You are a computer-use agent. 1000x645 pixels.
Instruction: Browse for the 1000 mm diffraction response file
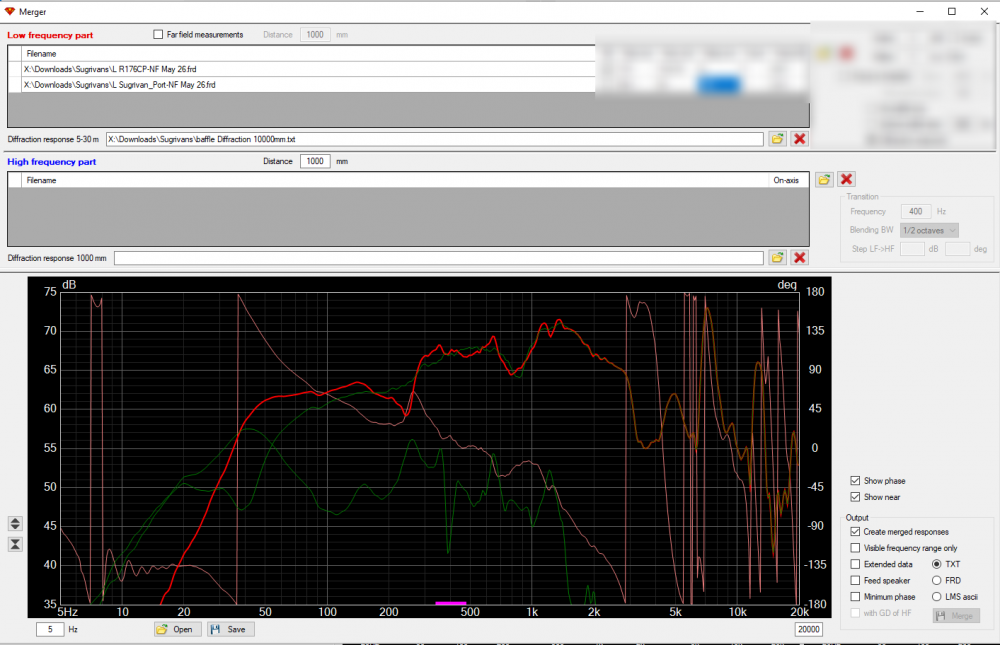(x=777, y=258)
